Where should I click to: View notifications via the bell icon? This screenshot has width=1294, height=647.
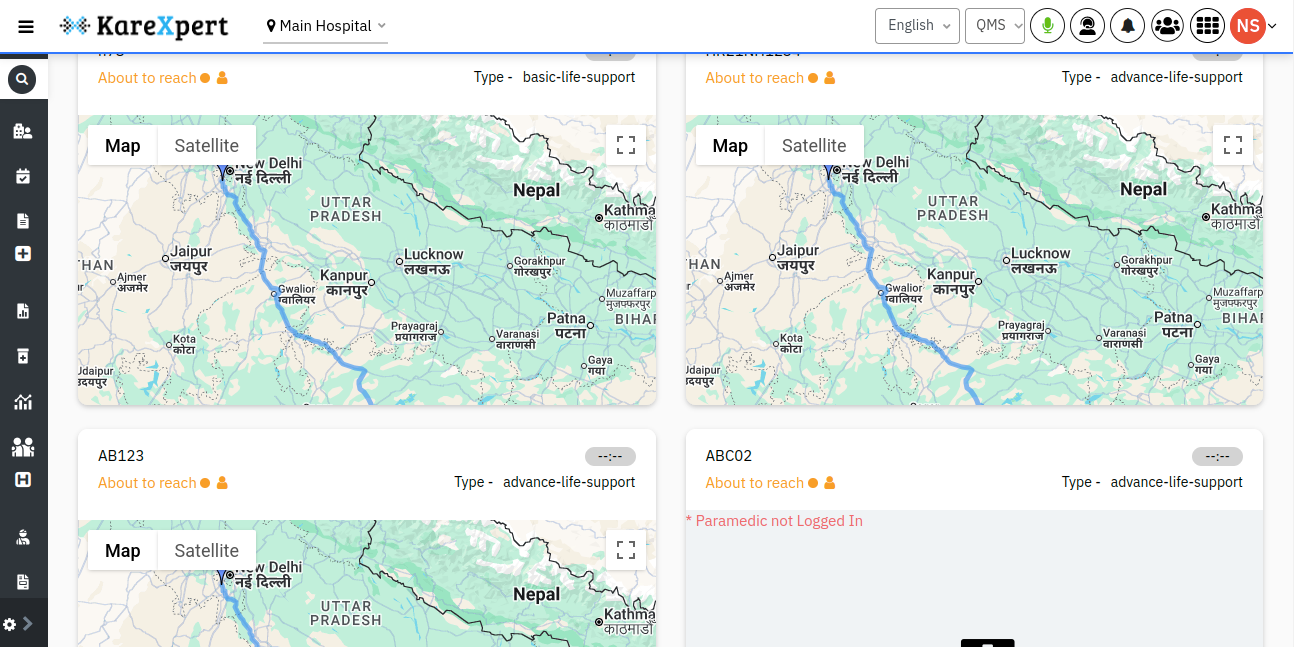[x=1127, y=25]
